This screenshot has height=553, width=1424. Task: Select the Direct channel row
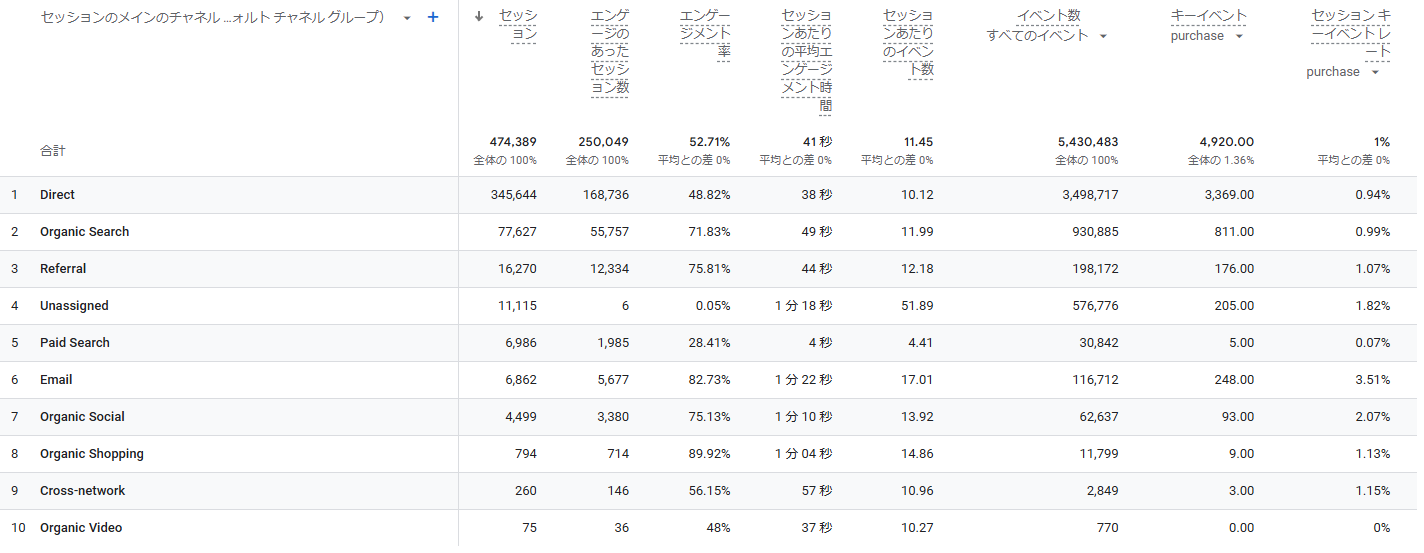[x=58, y=195]
